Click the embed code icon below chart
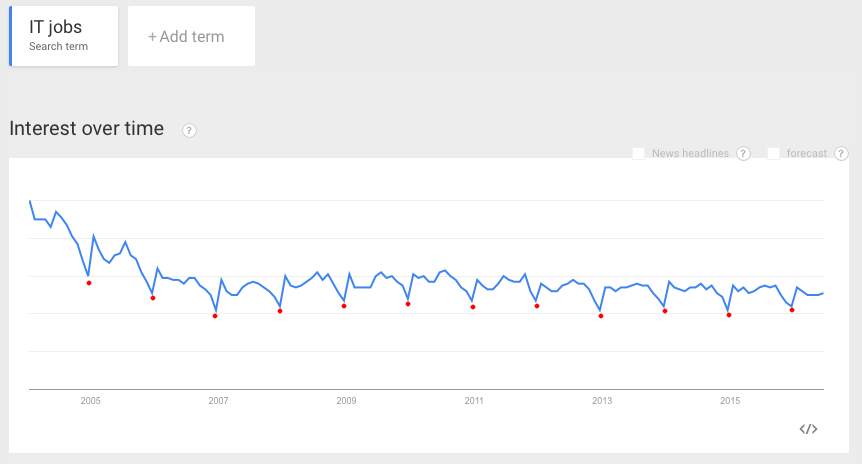 [809, 429]
